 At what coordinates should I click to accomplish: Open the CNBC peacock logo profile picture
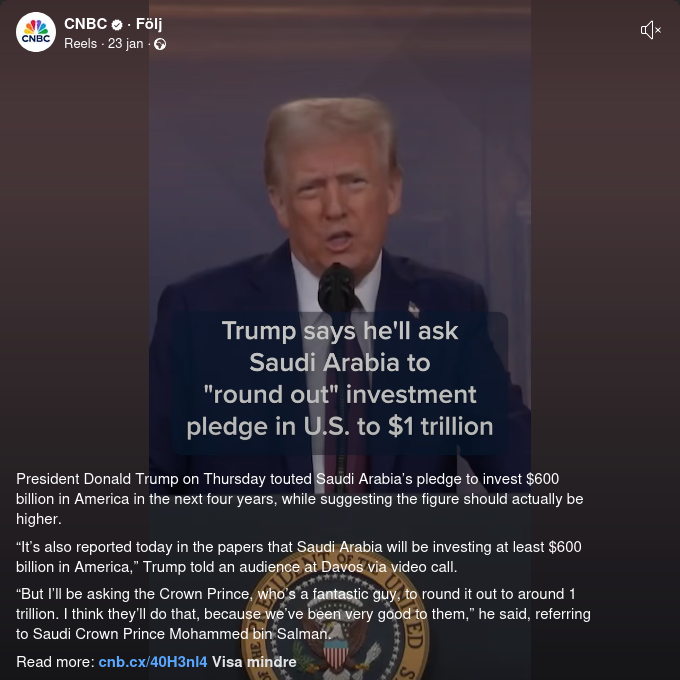[x=36, y=32]
